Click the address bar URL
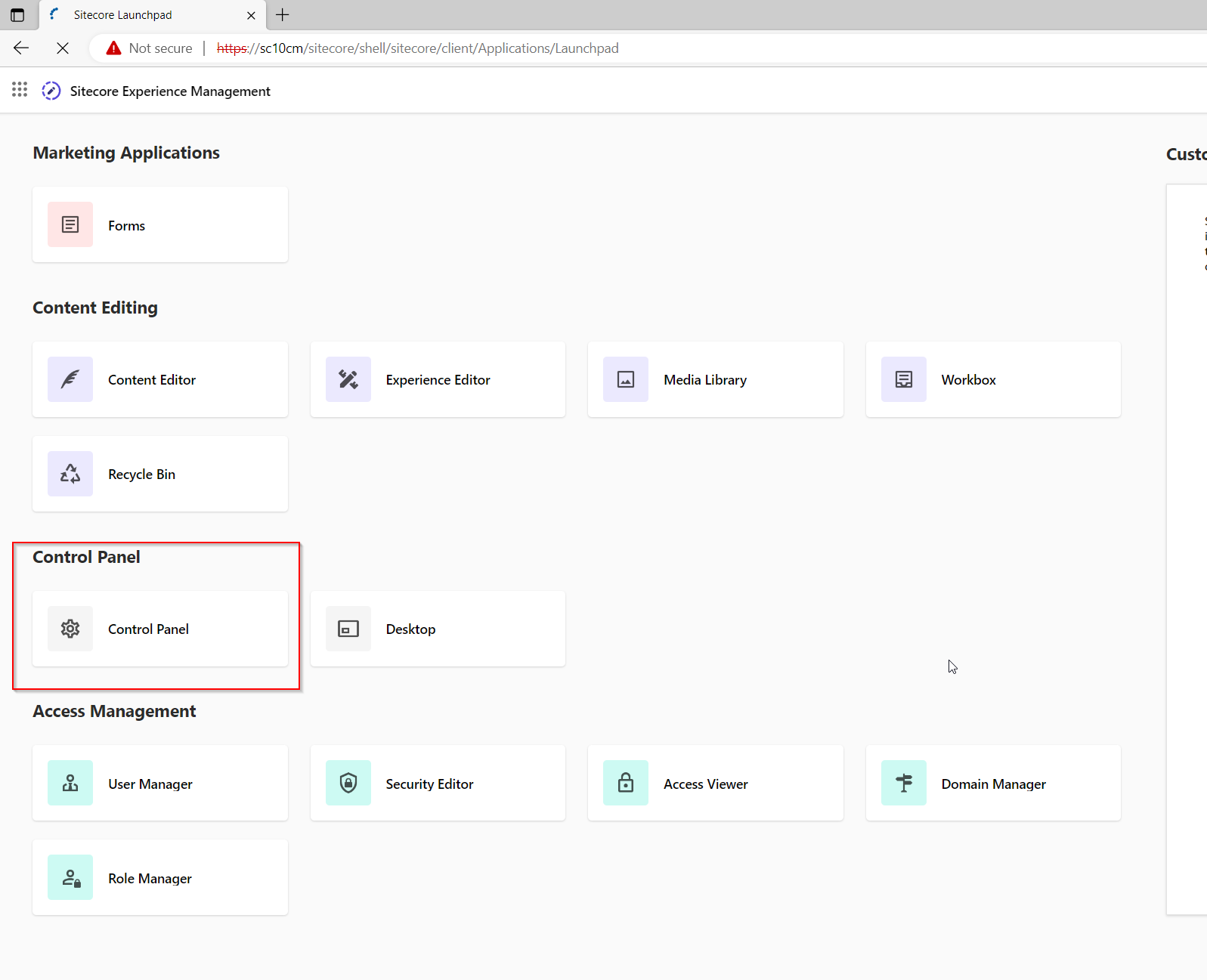Image resolution: width=1207 pixels, height=980 pixels. (x=417, y=48)
